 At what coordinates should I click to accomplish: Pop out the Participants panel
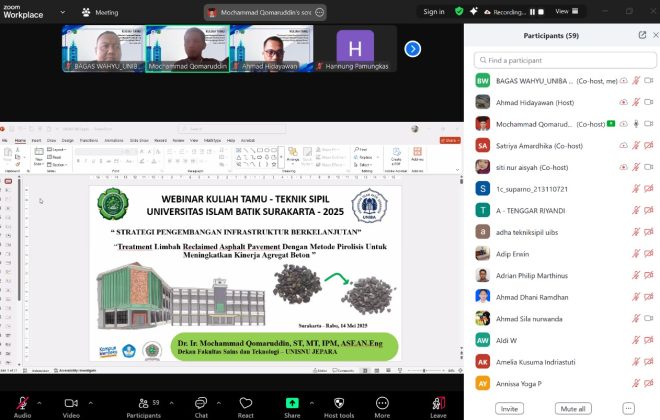642,35
